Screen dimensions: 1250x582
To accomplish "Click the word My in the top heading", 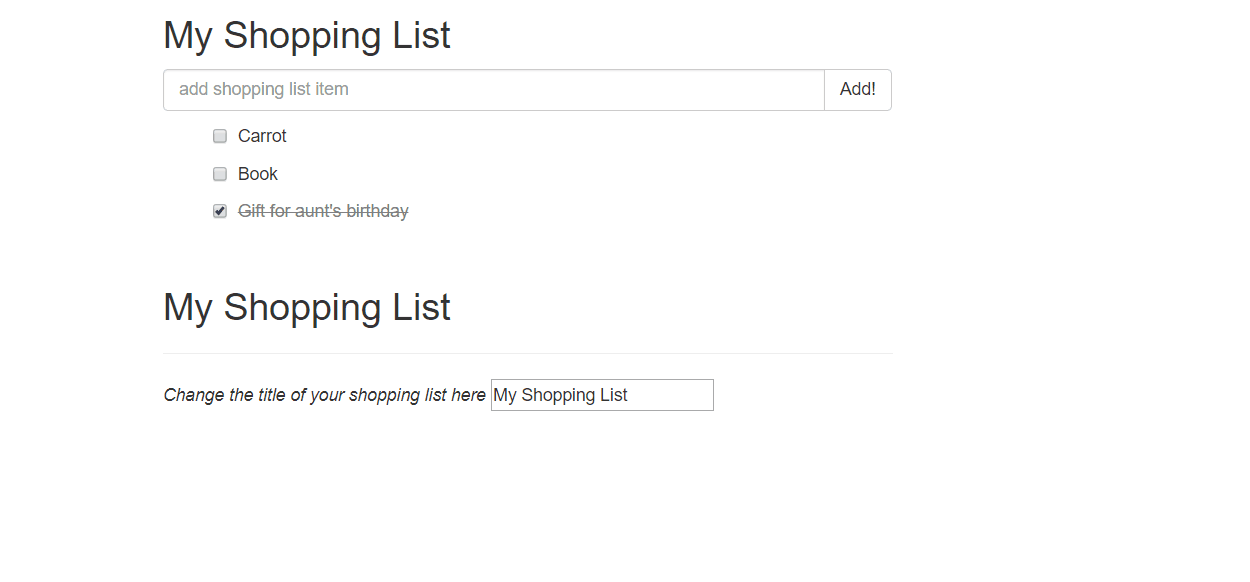I will [187, 36].
